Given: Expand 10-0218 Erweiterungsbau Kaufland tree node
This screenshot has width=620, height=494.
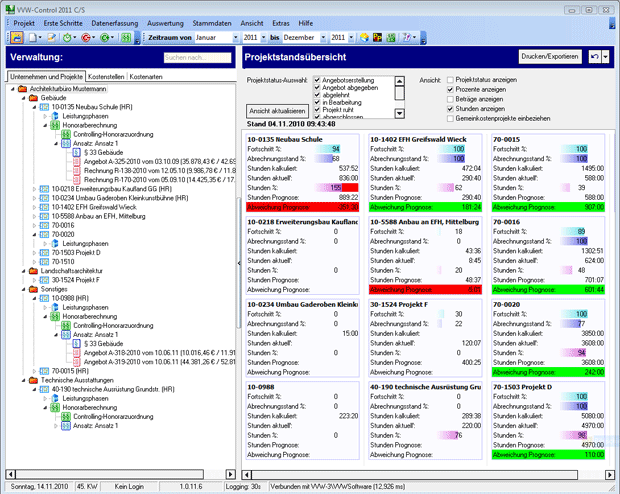Looking at the screenshot, I should coord(34,189).
